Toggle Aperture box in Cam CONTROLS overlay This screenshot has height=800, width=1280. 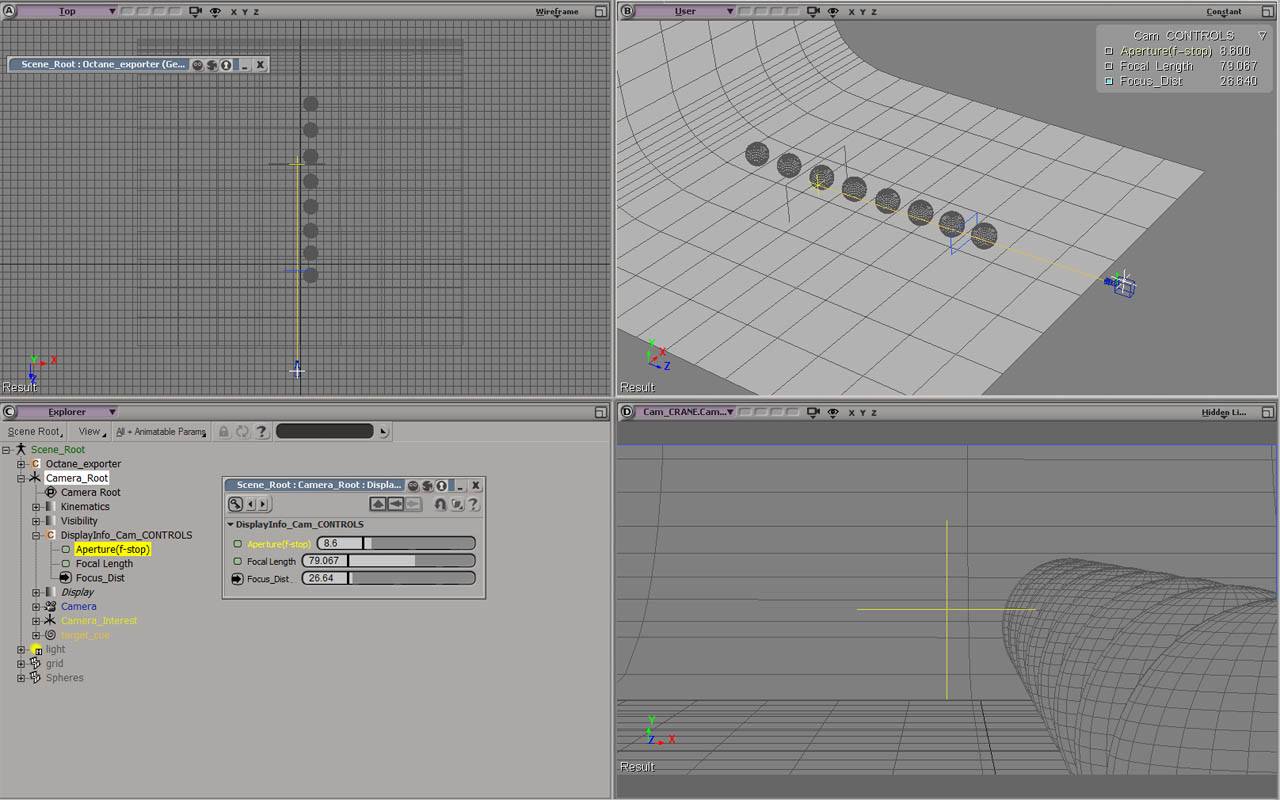tap(1108, 51)
